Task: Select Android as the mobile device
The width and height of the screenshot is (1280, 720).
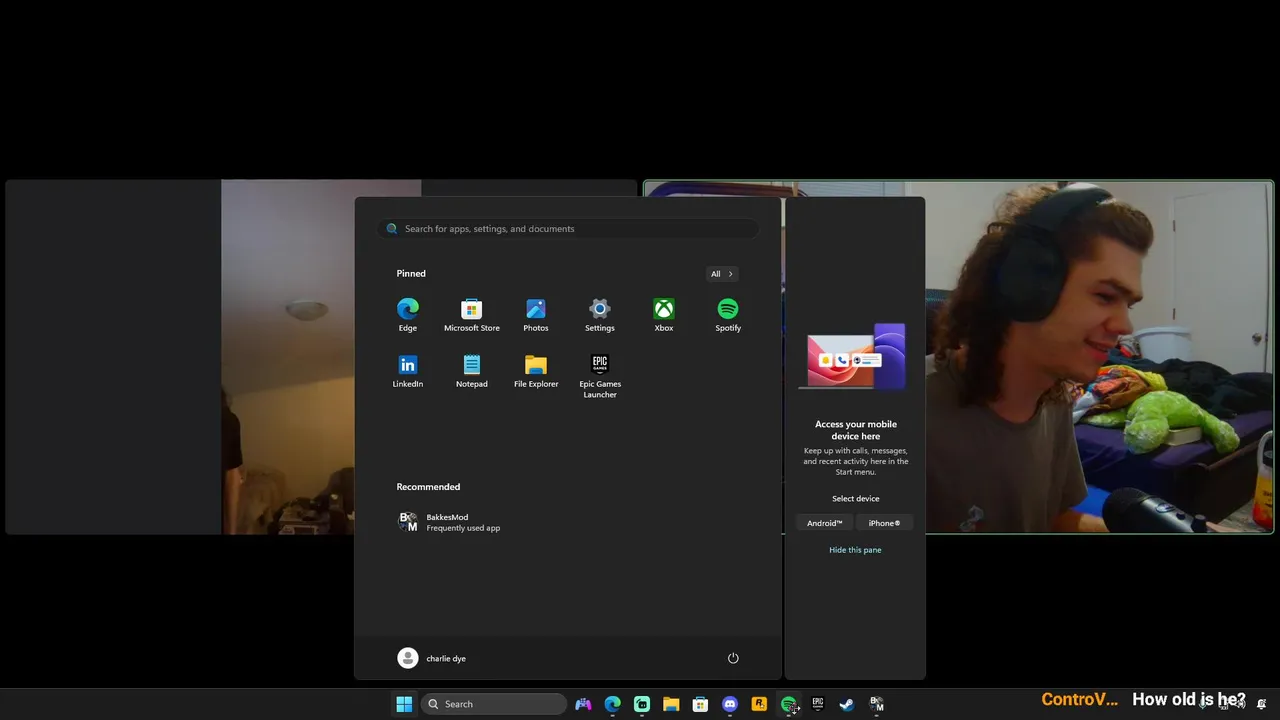Action: pyautogui.click(x=825, y=523)
